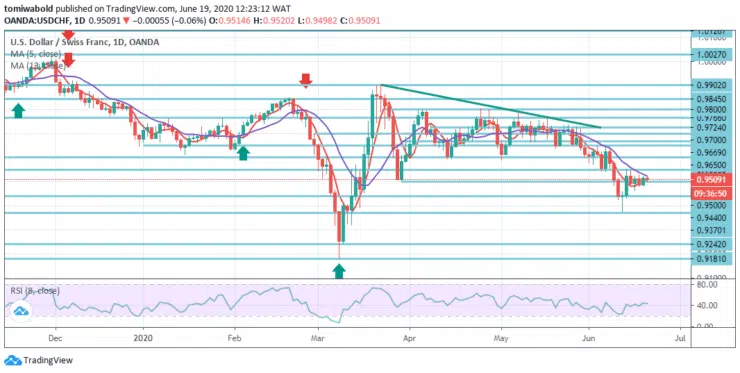Select the MA (5, close) indicator label

36,54
